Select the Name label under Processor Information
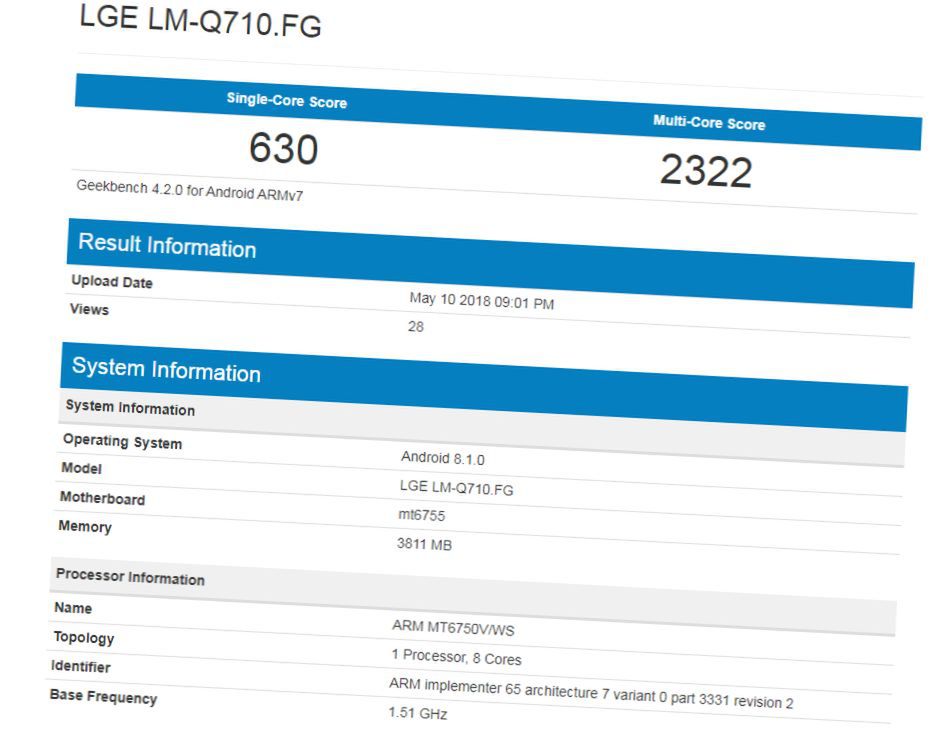951x733 pixels. (73, 607)
